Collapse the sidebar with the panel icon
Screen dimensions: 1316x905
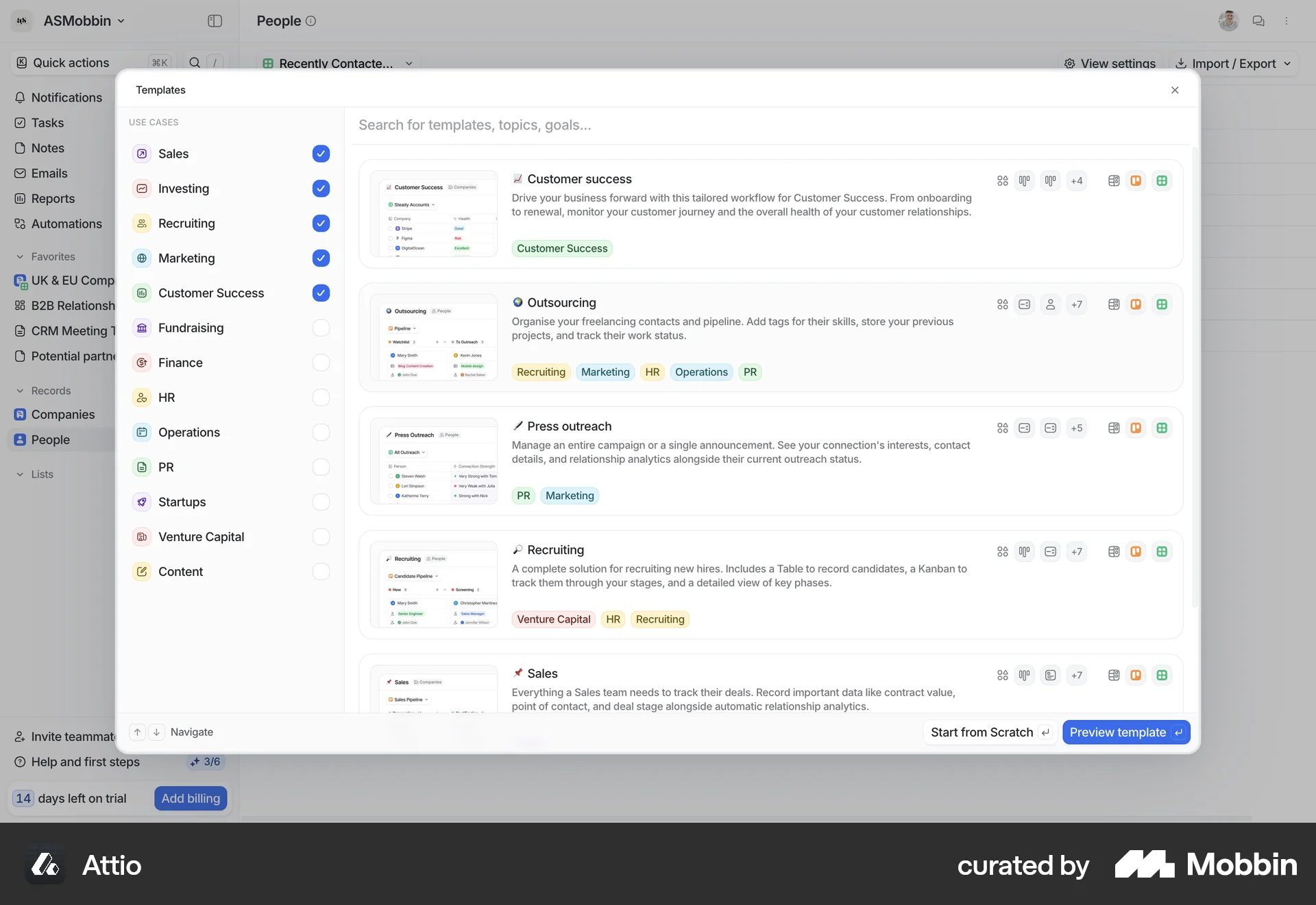pyautogui.click(x=215, y=21)
